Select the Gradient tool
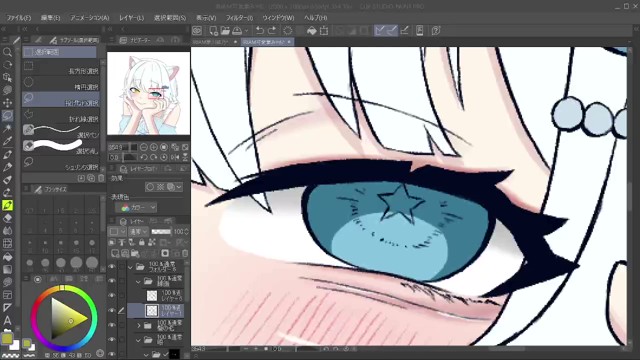Image resolution: width=640 pixels, height=360 pixels. 7,269
